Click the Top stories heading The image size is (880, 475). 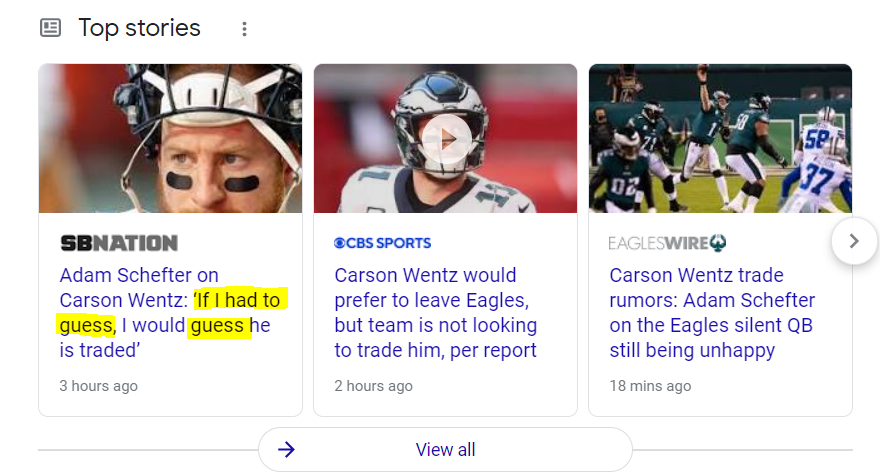click(x=139, y=28)
